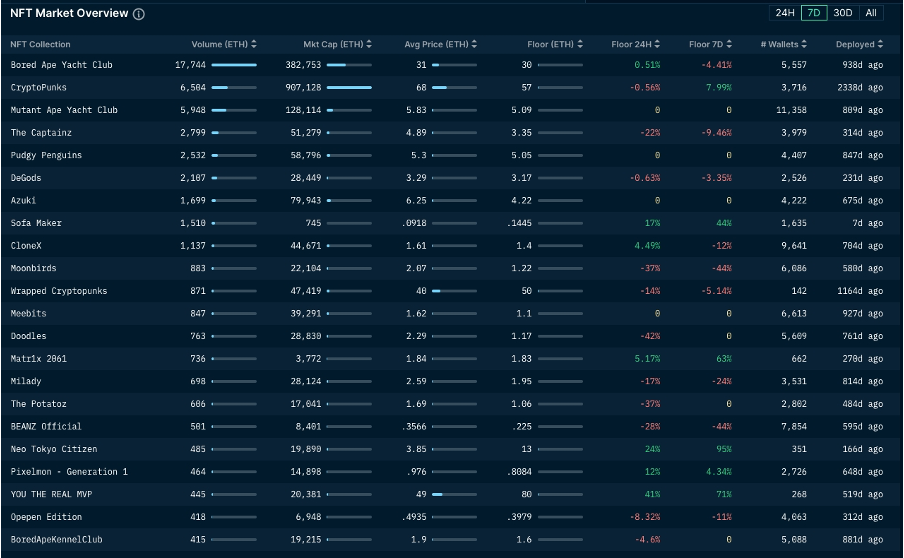Click the Mkt Cap (ETH) sort arrows
This screenshot has width=904, height=558.
(x=369, y=44)
